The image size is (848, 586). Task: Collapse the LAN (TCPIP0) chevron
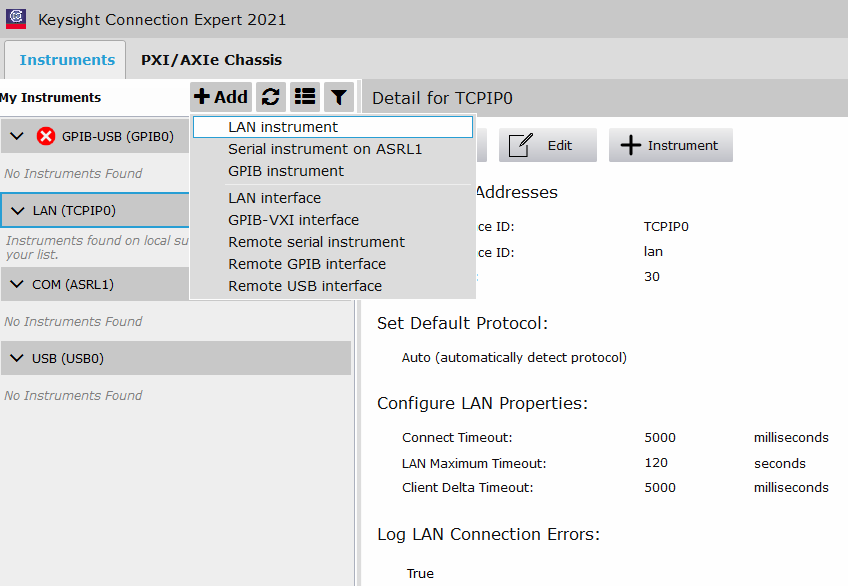point(17,210)
